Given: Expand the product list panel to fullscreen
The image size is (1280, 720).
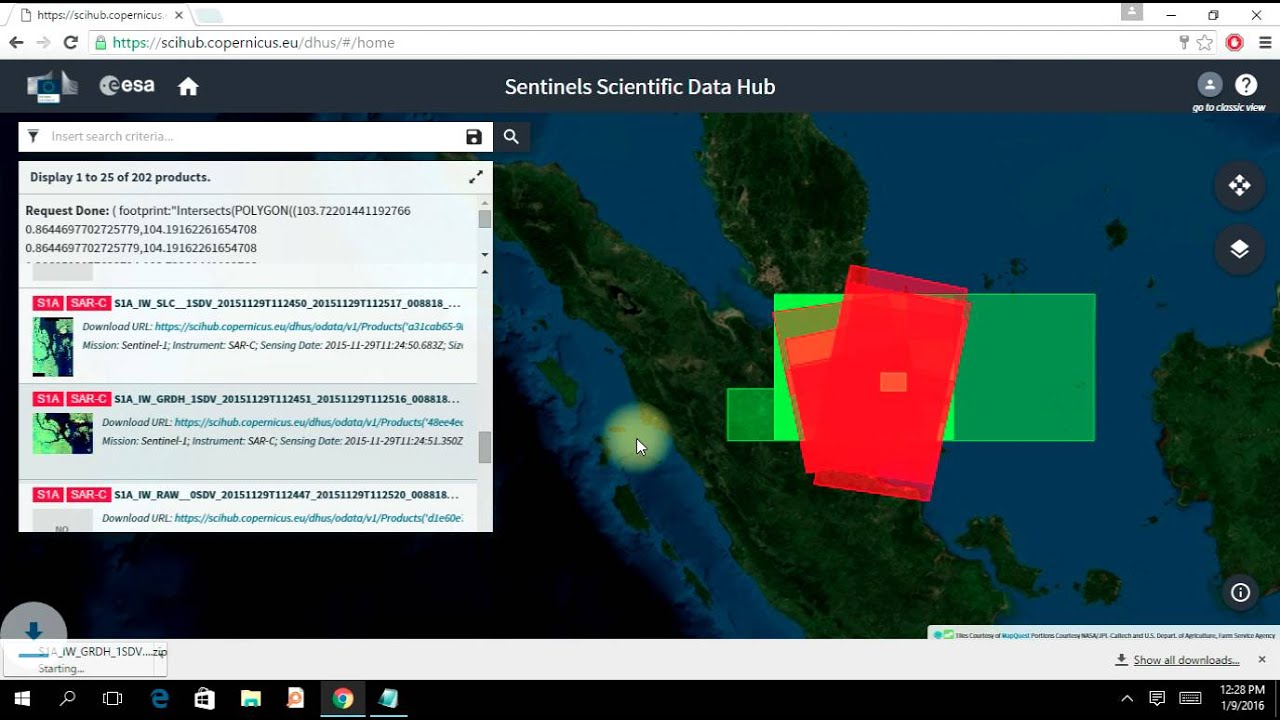Looking at the screenshot, I should pos(476,177).
